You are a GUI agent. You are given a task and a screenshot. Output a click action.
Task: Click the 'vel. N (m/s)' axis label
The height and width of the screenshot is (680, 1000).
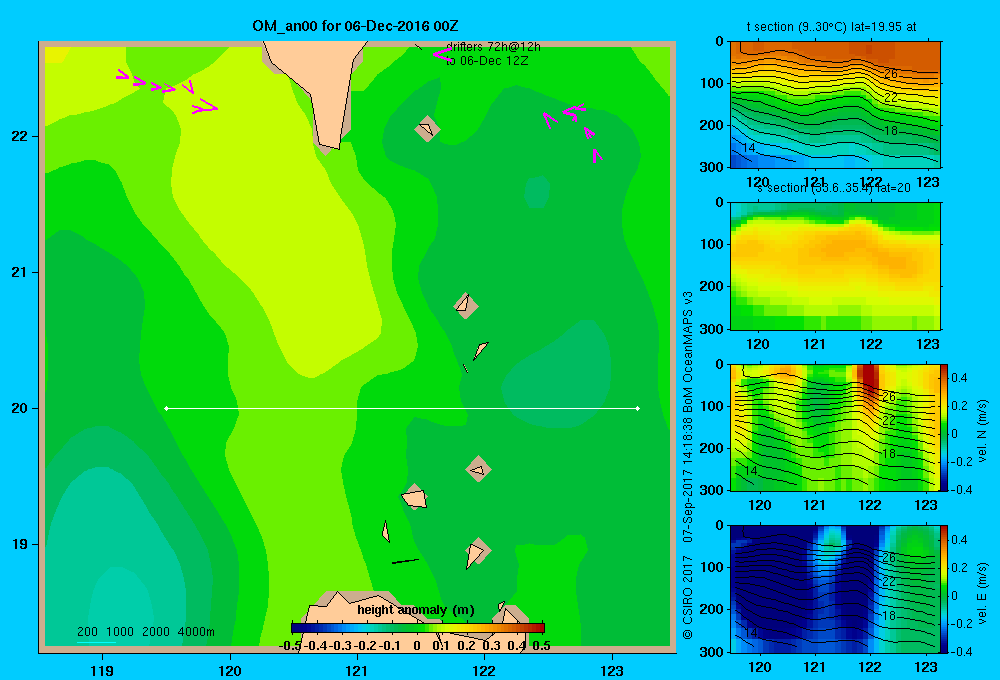(x=982, y=431)
